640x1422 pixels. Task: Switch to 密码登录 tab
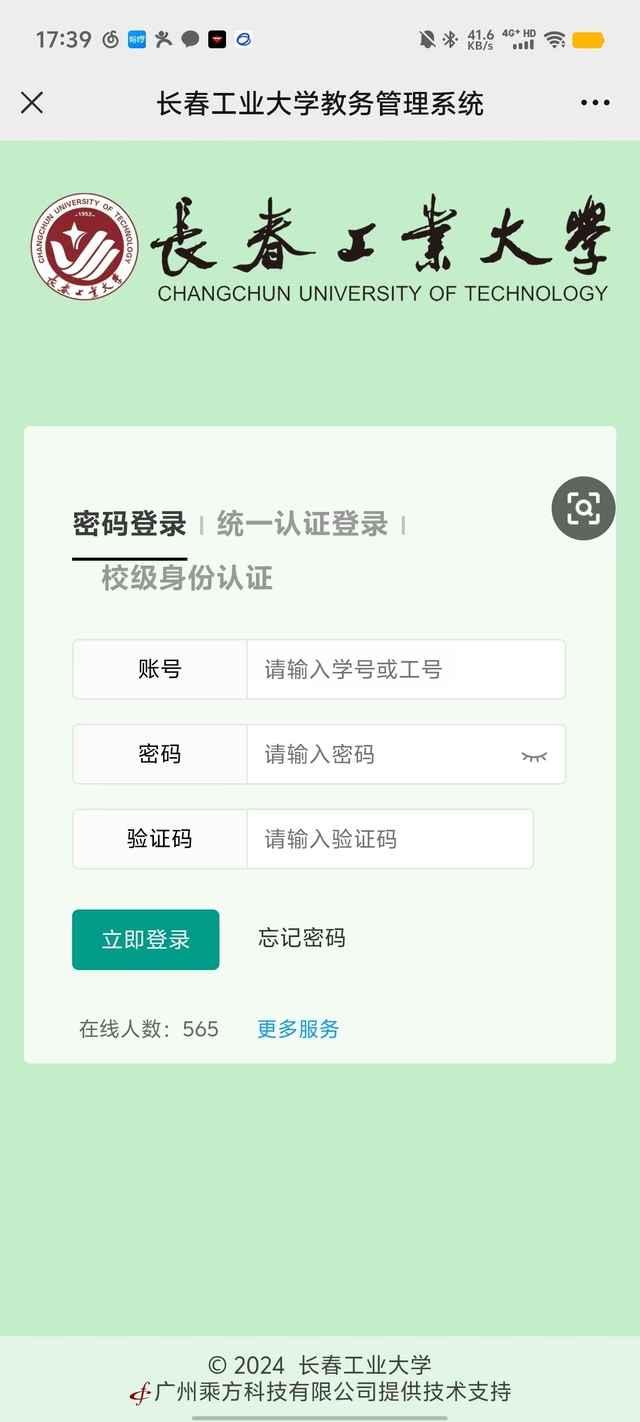click(x=130, y=524)
